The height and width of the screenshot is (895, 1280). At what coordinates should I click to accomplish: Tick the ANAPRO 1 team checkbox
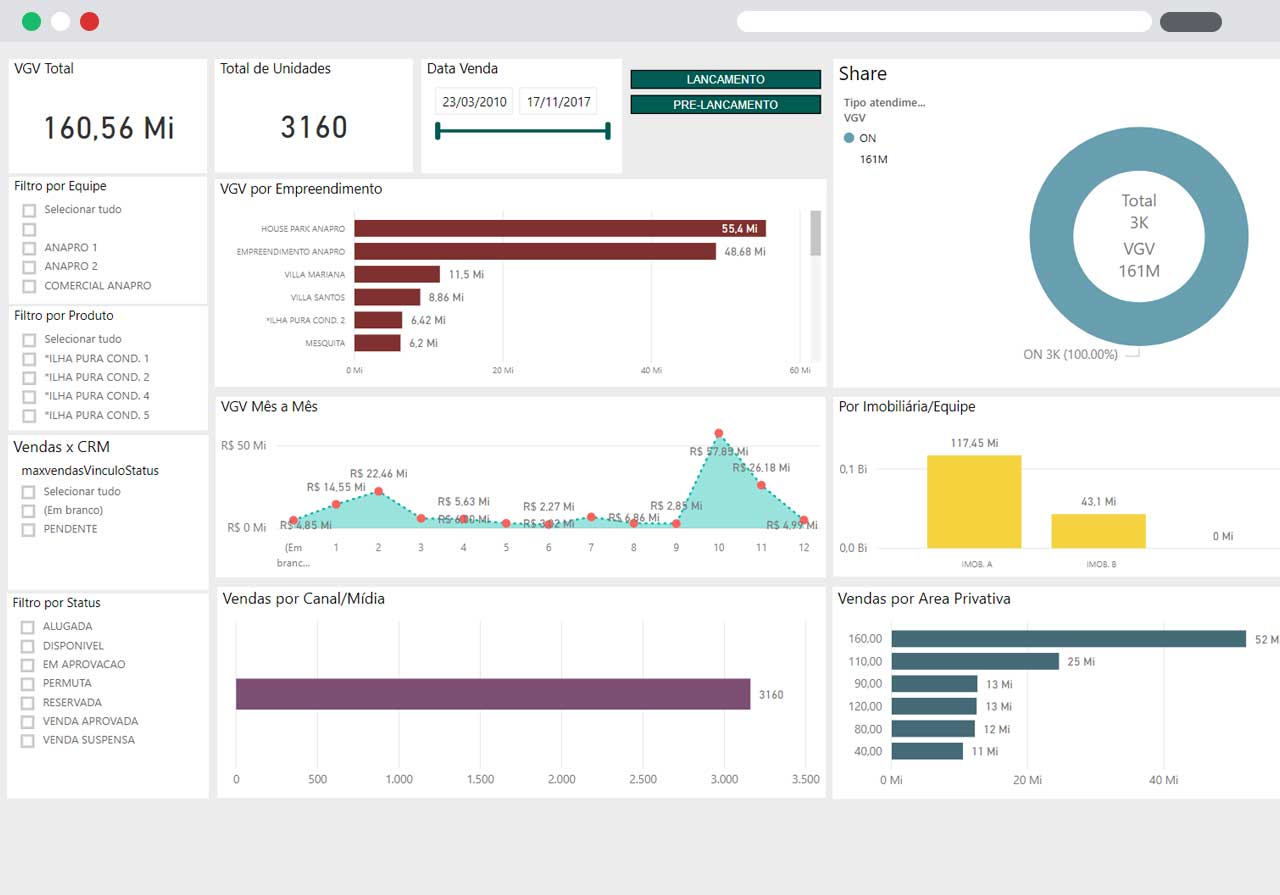click(x=29, y=248)
